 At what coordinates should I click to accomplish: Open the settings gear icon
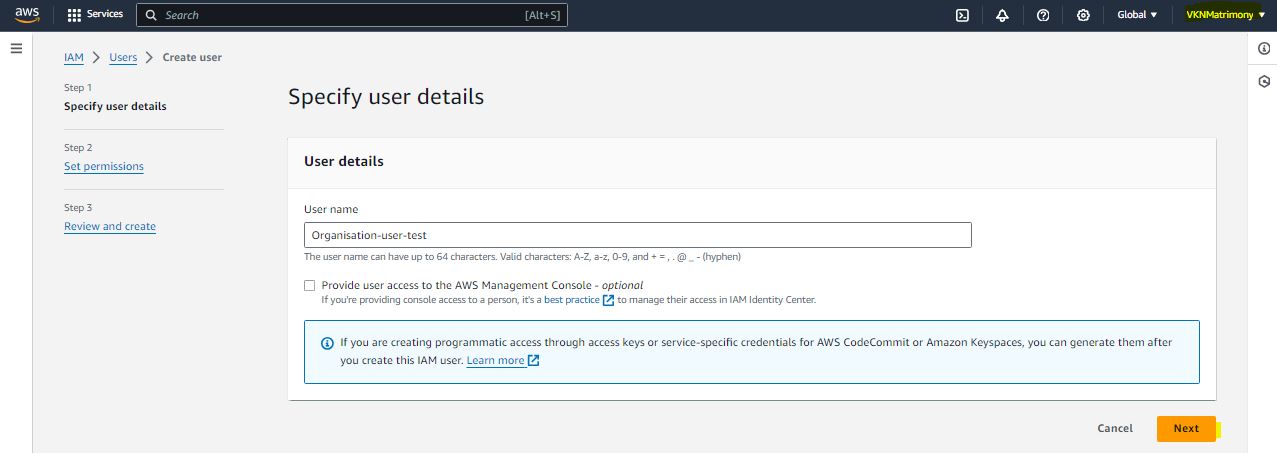(1083, 15)
